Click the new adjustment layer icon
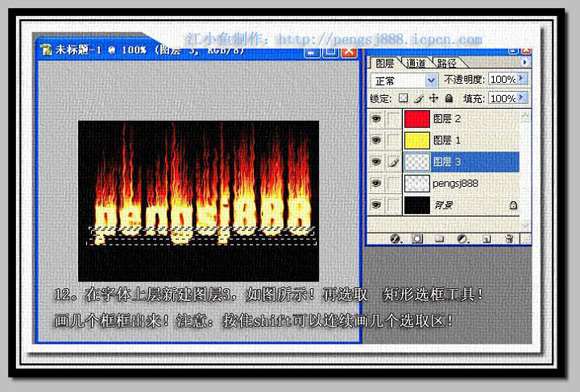The height and width of the screenshot is (392, 580). tap(462, 239)
